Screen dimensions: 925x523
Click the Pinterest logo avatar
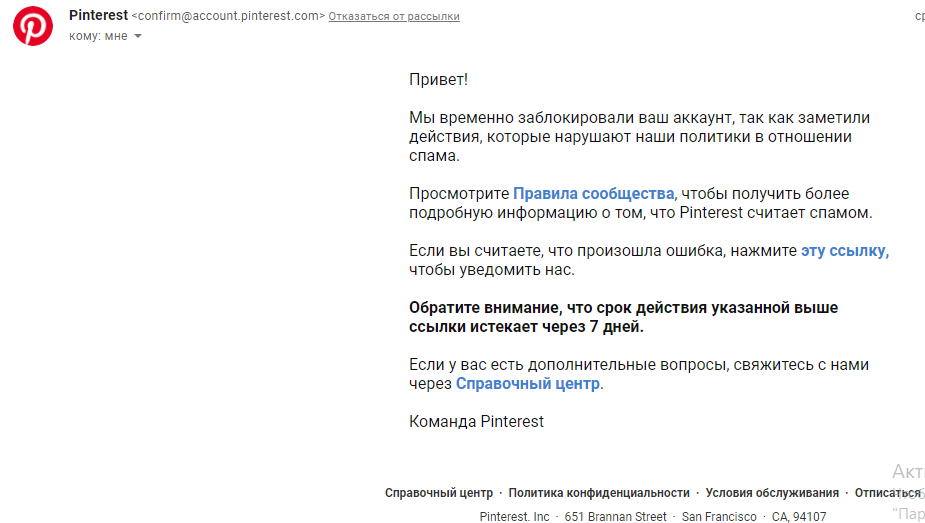[x=33, y=26]
